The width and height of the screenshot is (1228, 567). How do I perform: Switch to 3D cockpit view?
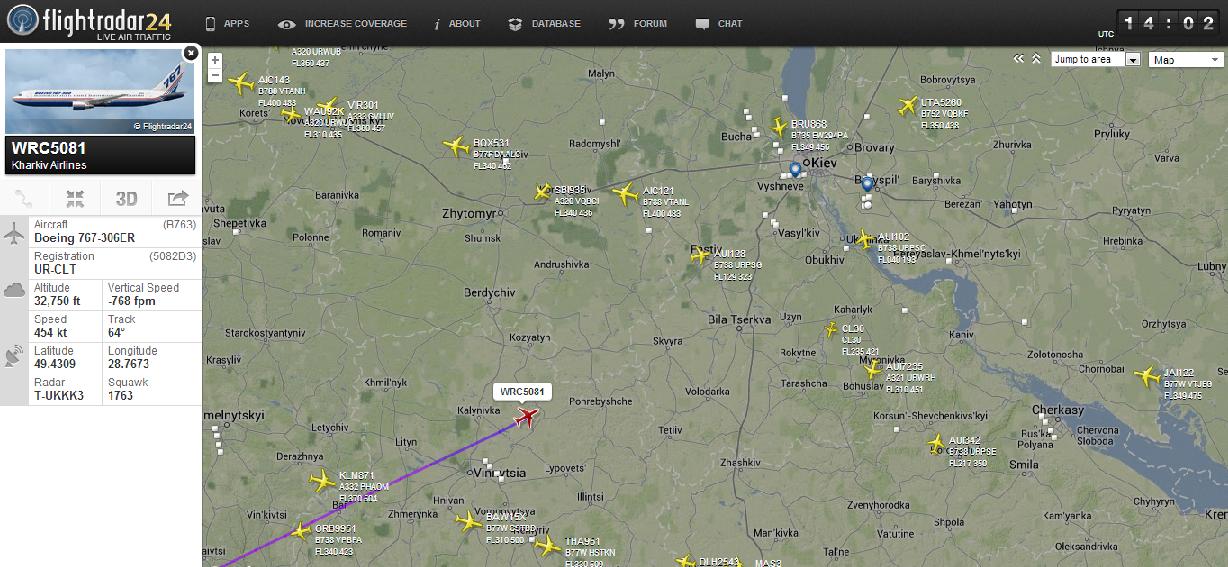pos(126,198)
